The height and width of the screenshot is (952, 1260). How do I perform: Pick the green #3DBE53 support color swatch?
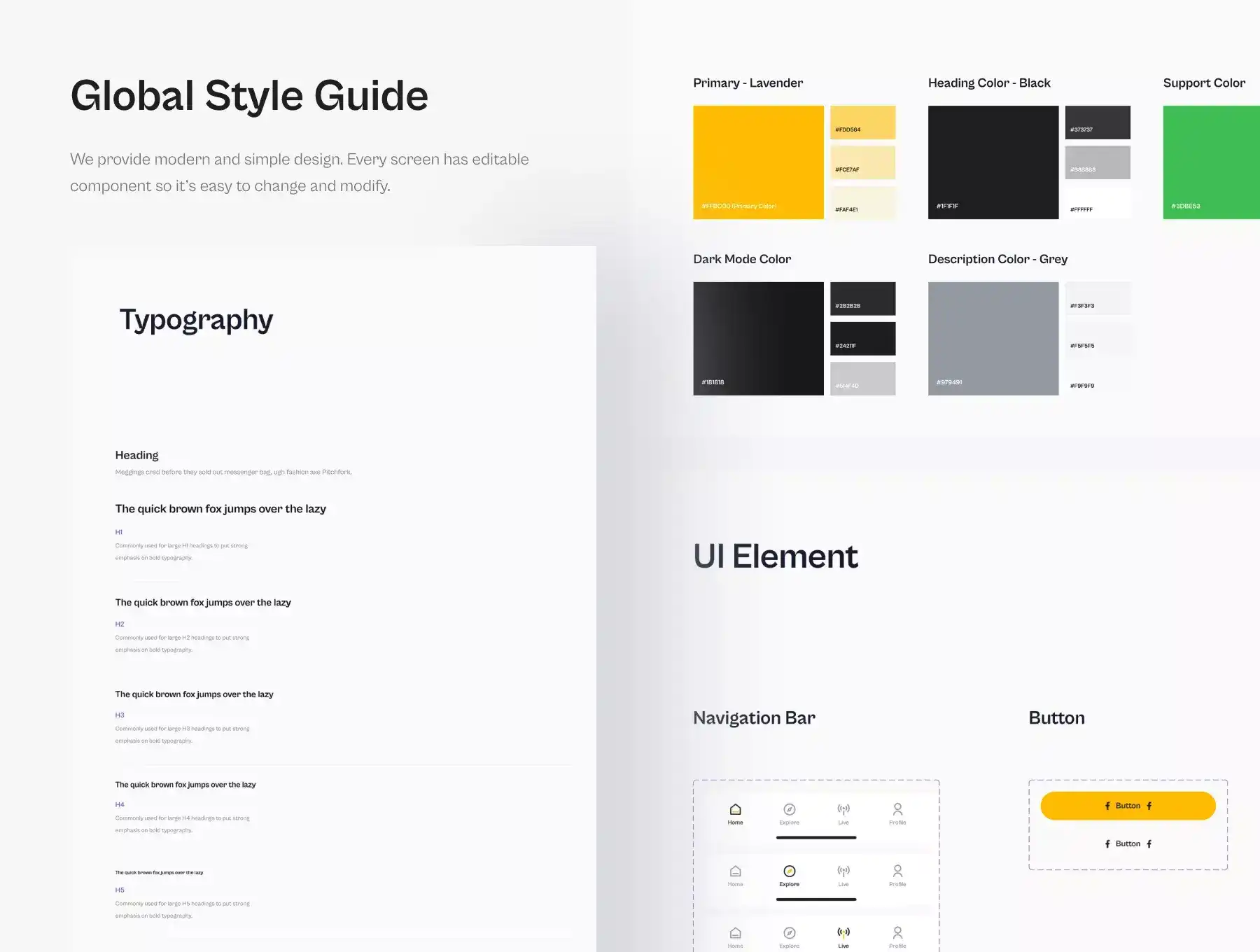click(x=1211, y=162)
